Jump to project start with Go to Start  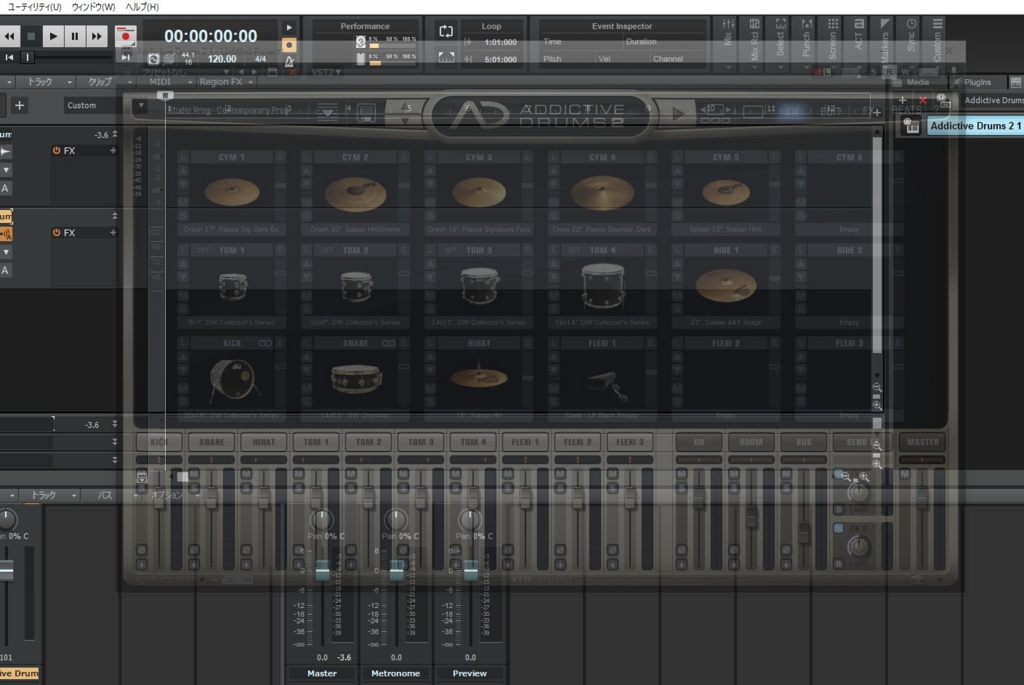[9, 57]
